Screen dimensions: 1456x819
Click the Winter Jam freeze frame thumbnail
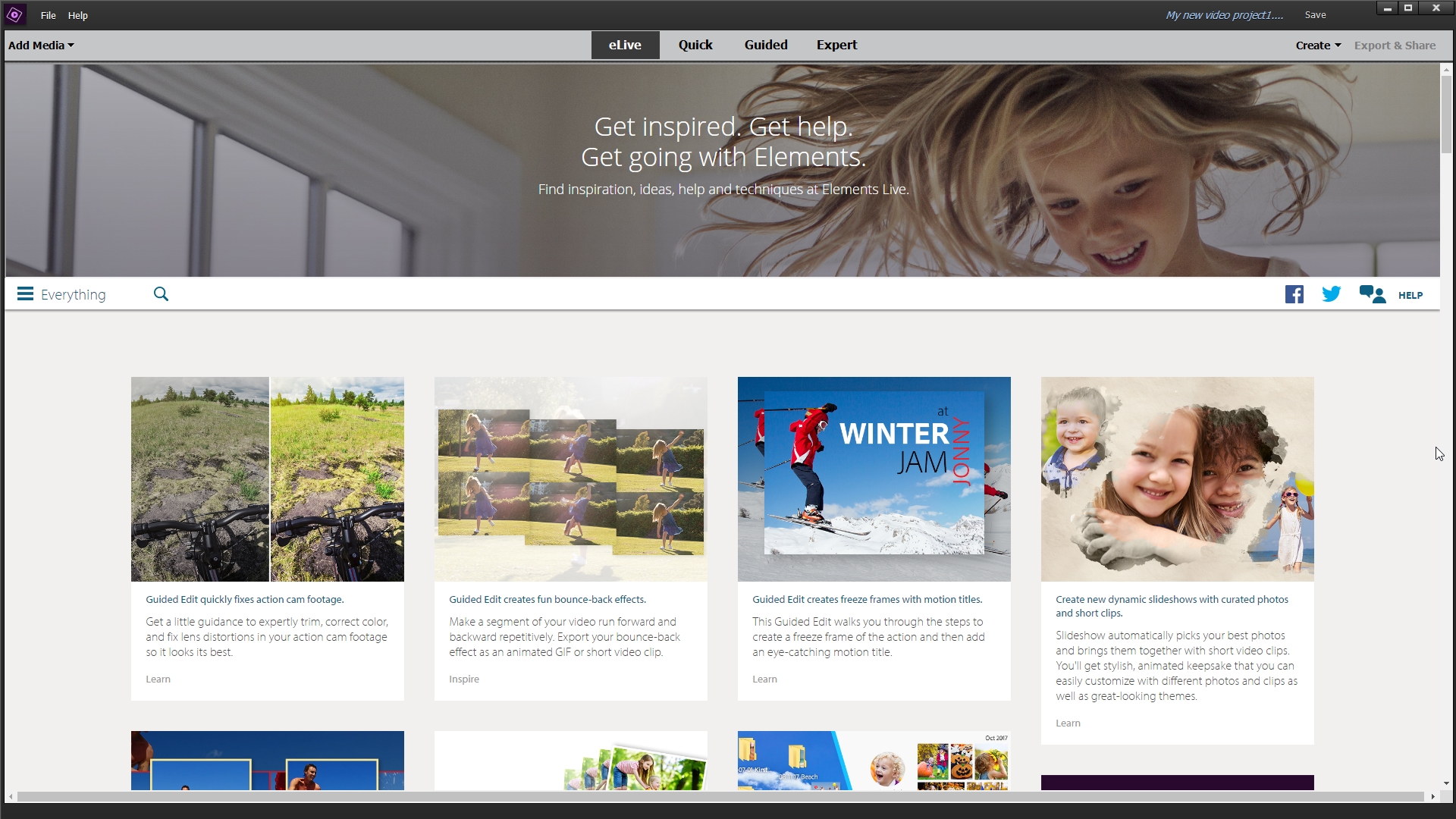[x=874, y=478]
